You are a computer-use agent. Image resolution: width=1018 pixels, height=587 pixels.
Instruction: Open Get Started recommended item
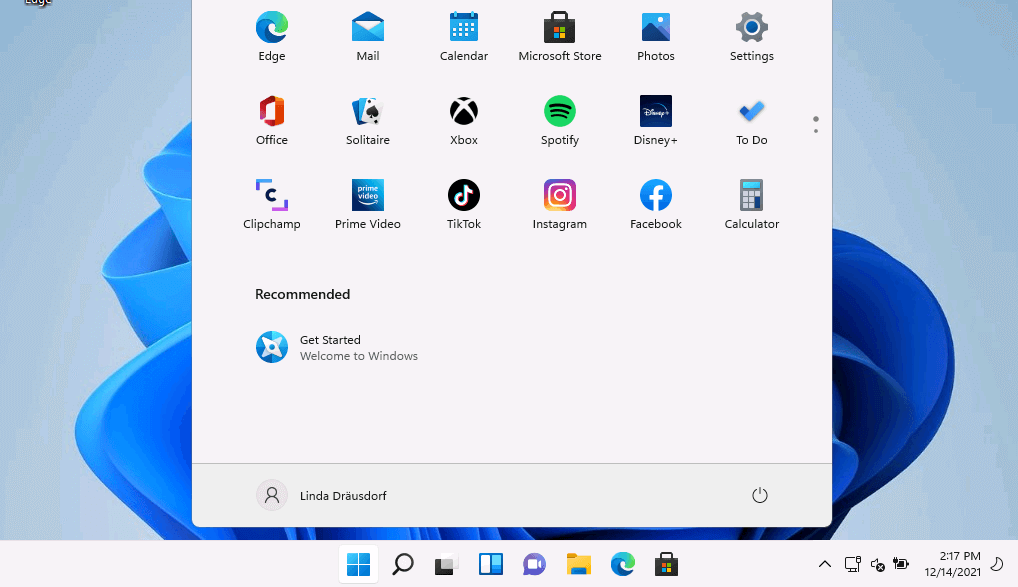(x=336, y=347)
